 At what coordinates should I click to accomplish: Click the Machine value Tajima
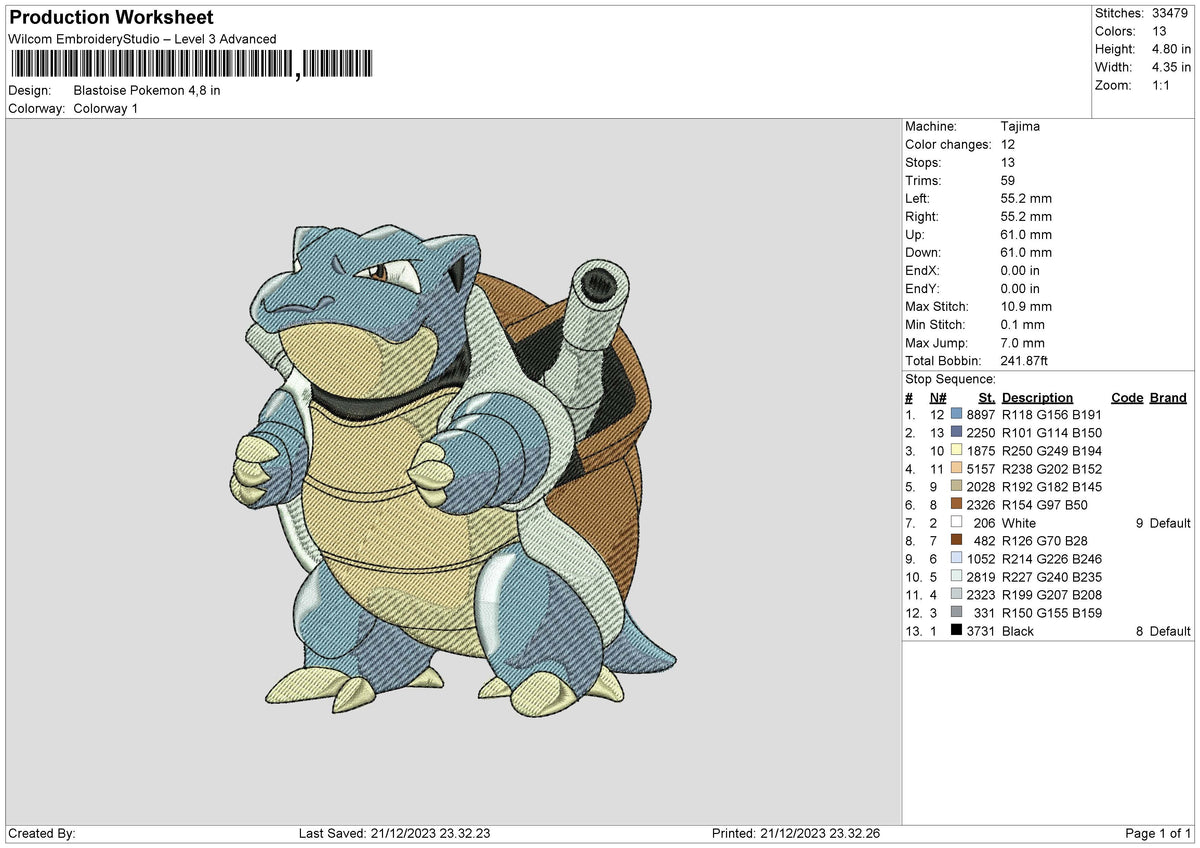pyautogui.click(x=1020, y=126)
